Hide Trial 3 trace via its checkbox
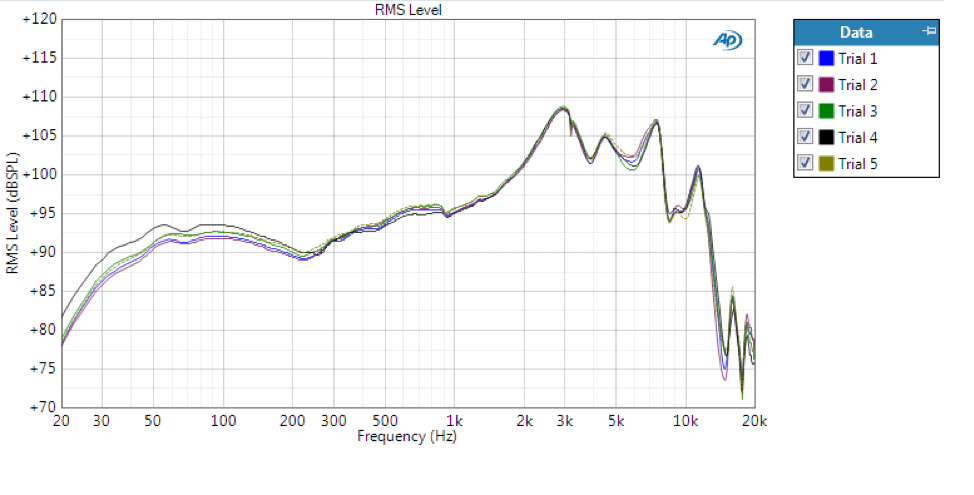974x495 pixels. tap(805, 111)
